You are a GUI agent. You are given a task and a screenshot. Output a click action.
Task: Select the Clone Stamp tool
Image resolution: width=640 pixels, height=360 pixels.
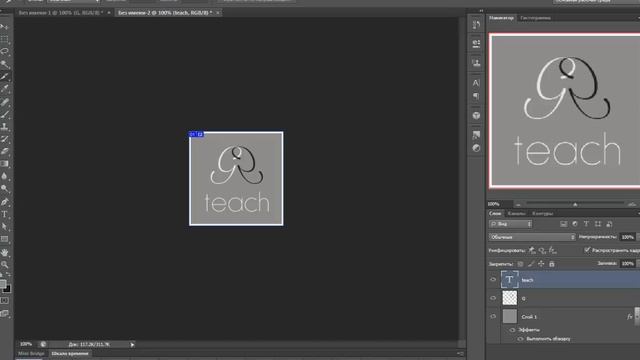pyautogui.click(x=4, y=127)
